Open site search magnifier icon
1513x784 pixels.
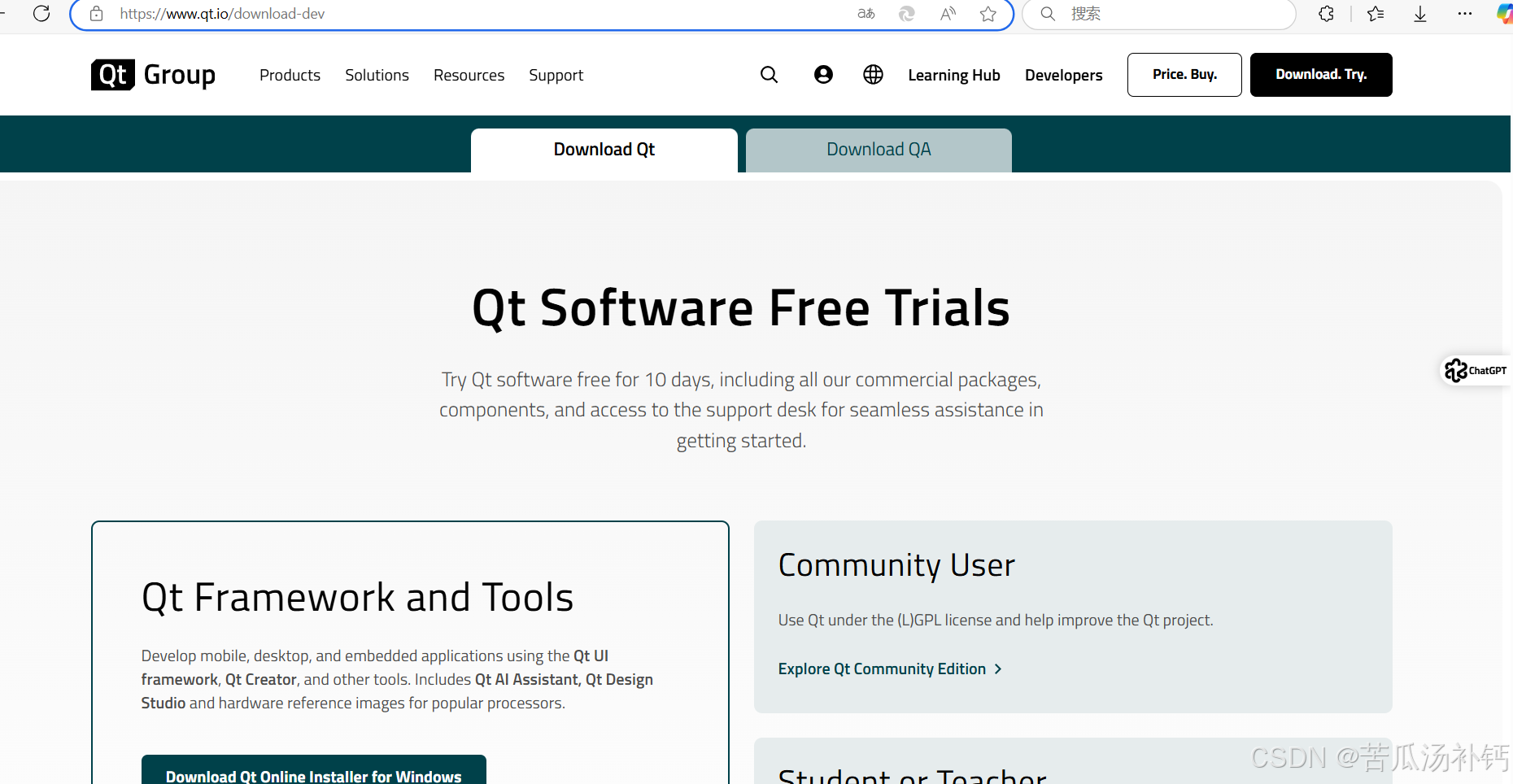769,75
